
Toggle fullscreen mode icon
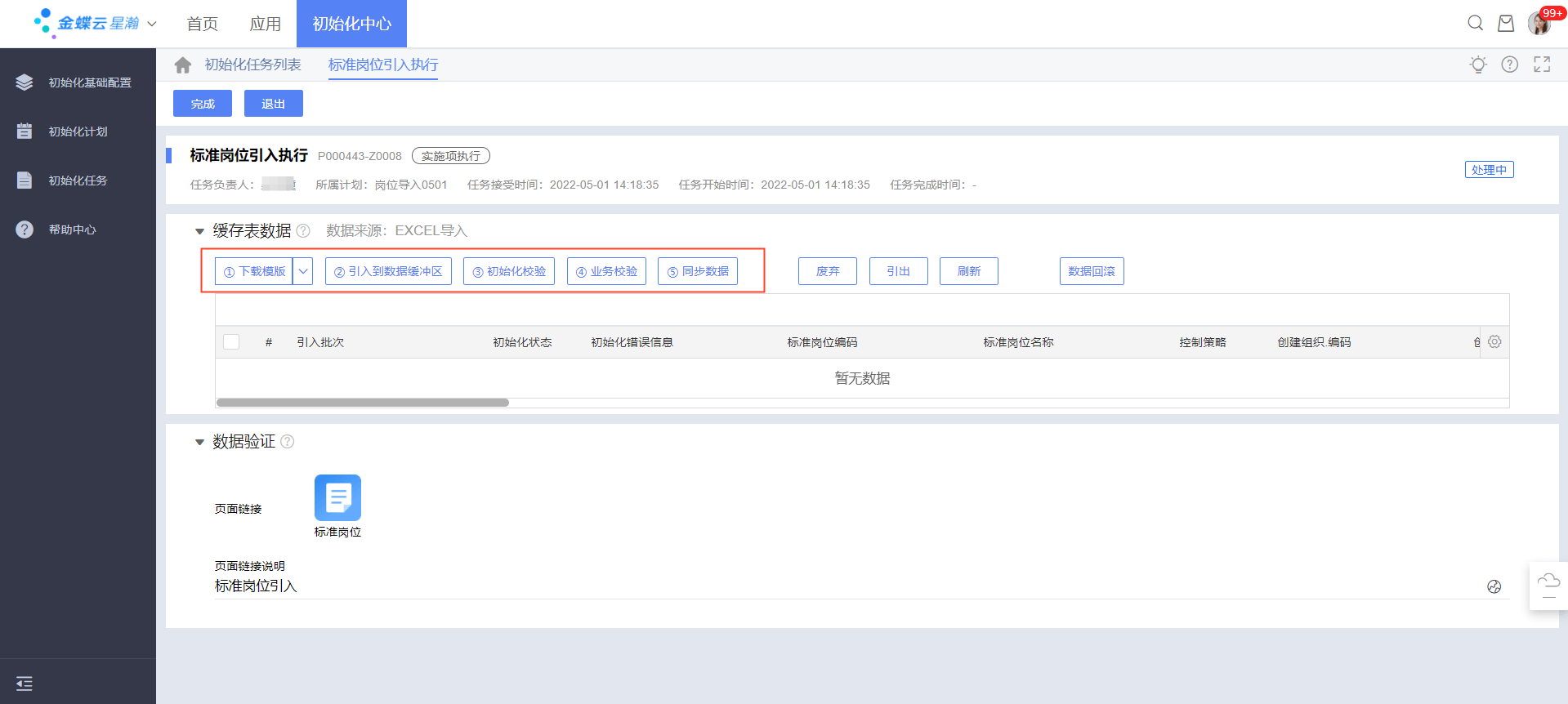(1542, 65)
